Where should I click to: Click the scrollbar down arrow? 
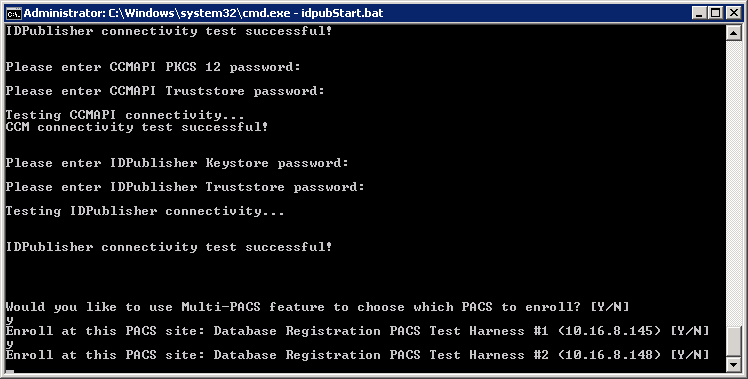coord(733,365)
